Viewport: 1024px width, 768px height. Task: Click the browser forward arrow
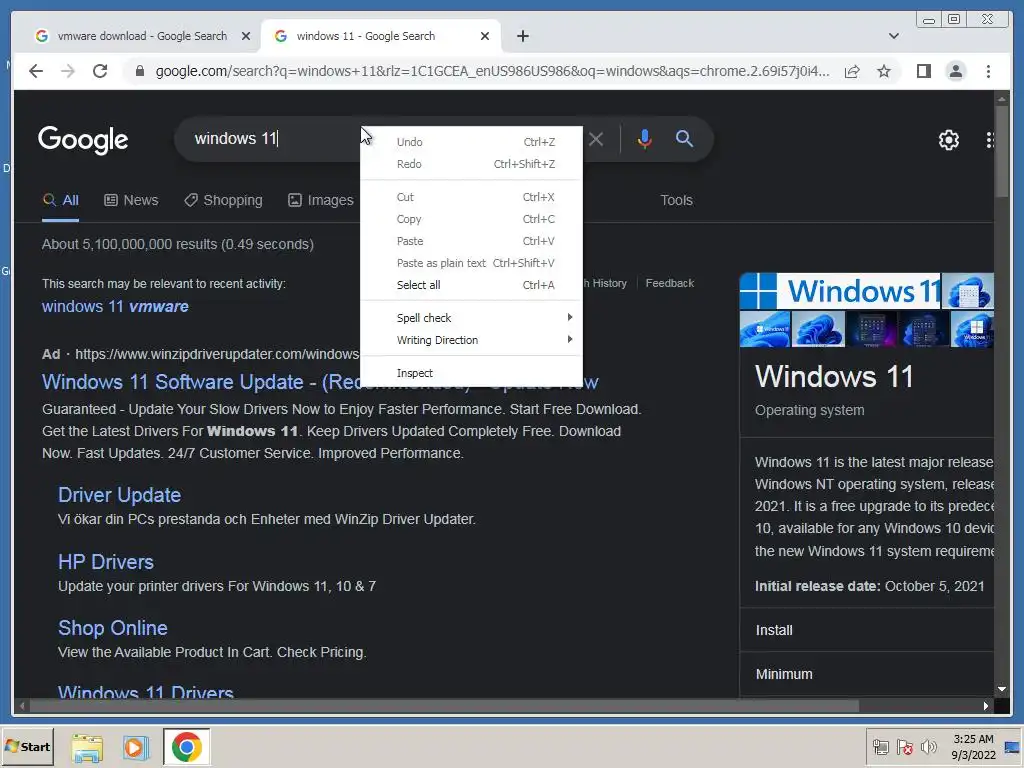pos(68,71)
